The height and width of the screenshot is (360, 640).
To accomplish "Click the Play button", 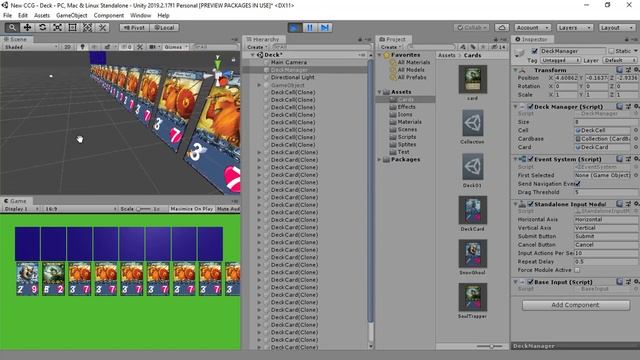I will 295,27.
